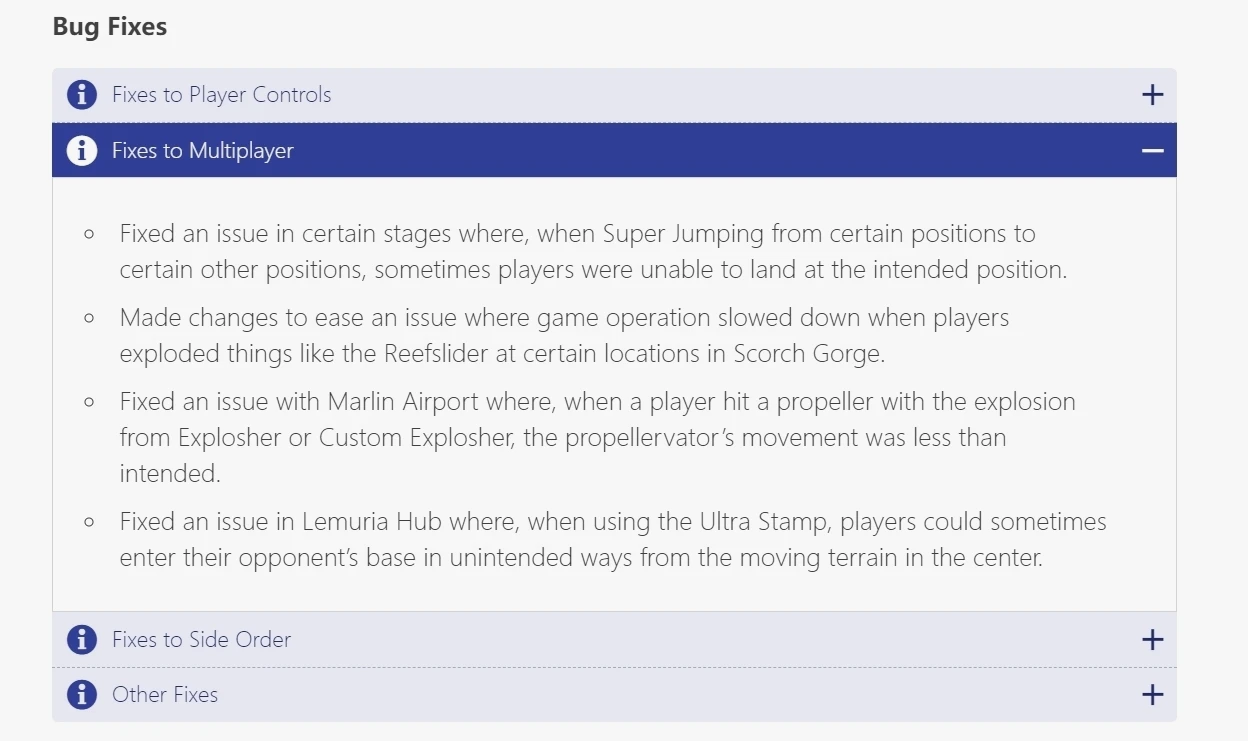Expand Player Controls using its plus icon
The image size is (1248, 741).
tap(1152, 95)
